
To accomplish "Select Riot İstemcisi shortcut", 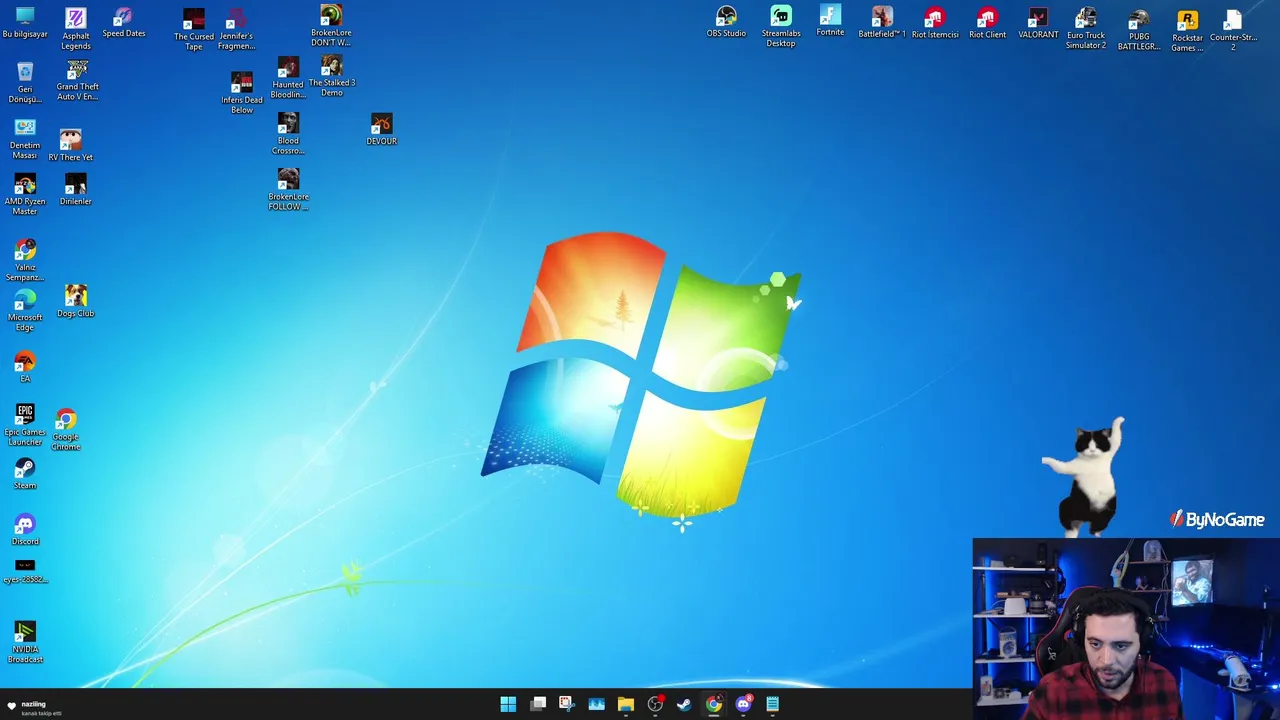I will pyautogui.click(x=935, y=24).
